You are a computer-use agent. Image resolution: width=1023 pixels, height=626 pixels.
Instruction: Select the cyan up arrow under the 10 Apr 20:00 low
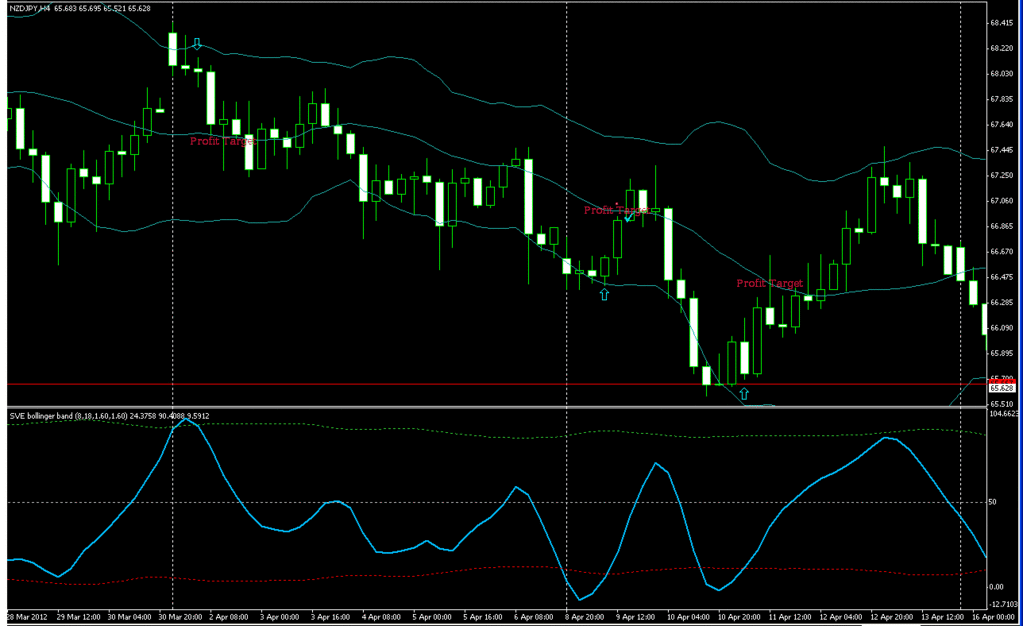[744, 394]
